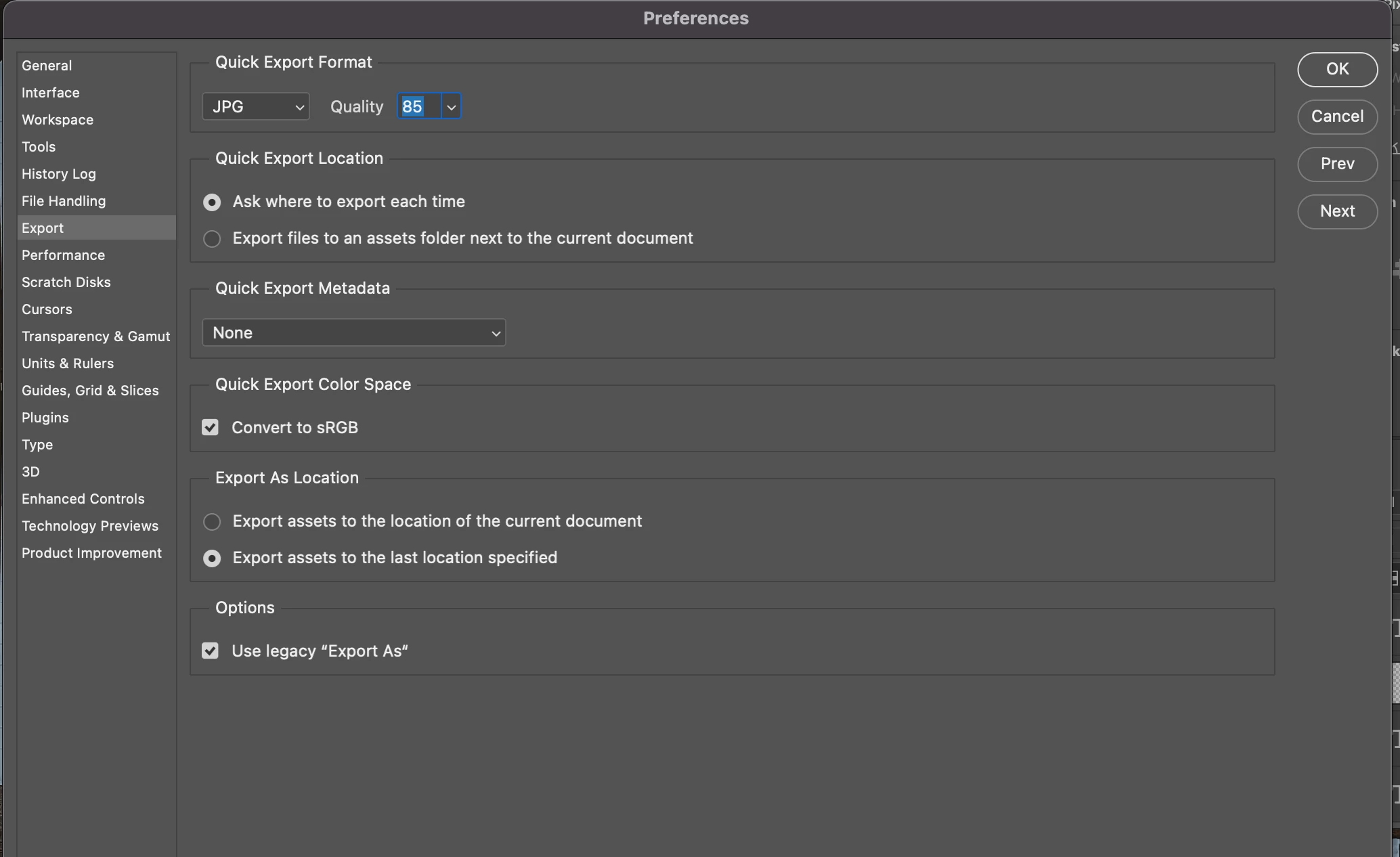Screen dimensions: 1400x857
Task: Choose Export assets to current document location
Action: click(212, 522)
